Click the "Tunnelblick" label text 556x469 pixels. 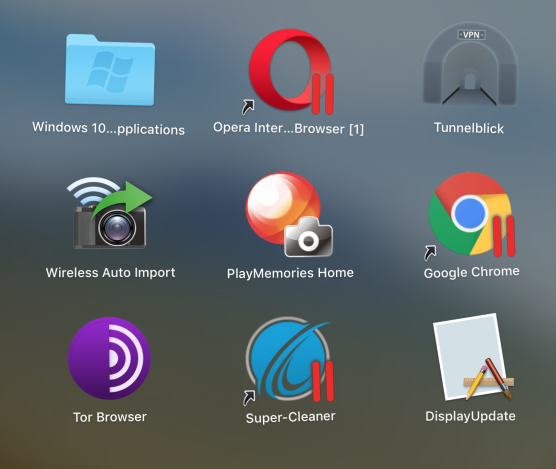[x=469, y=128]
